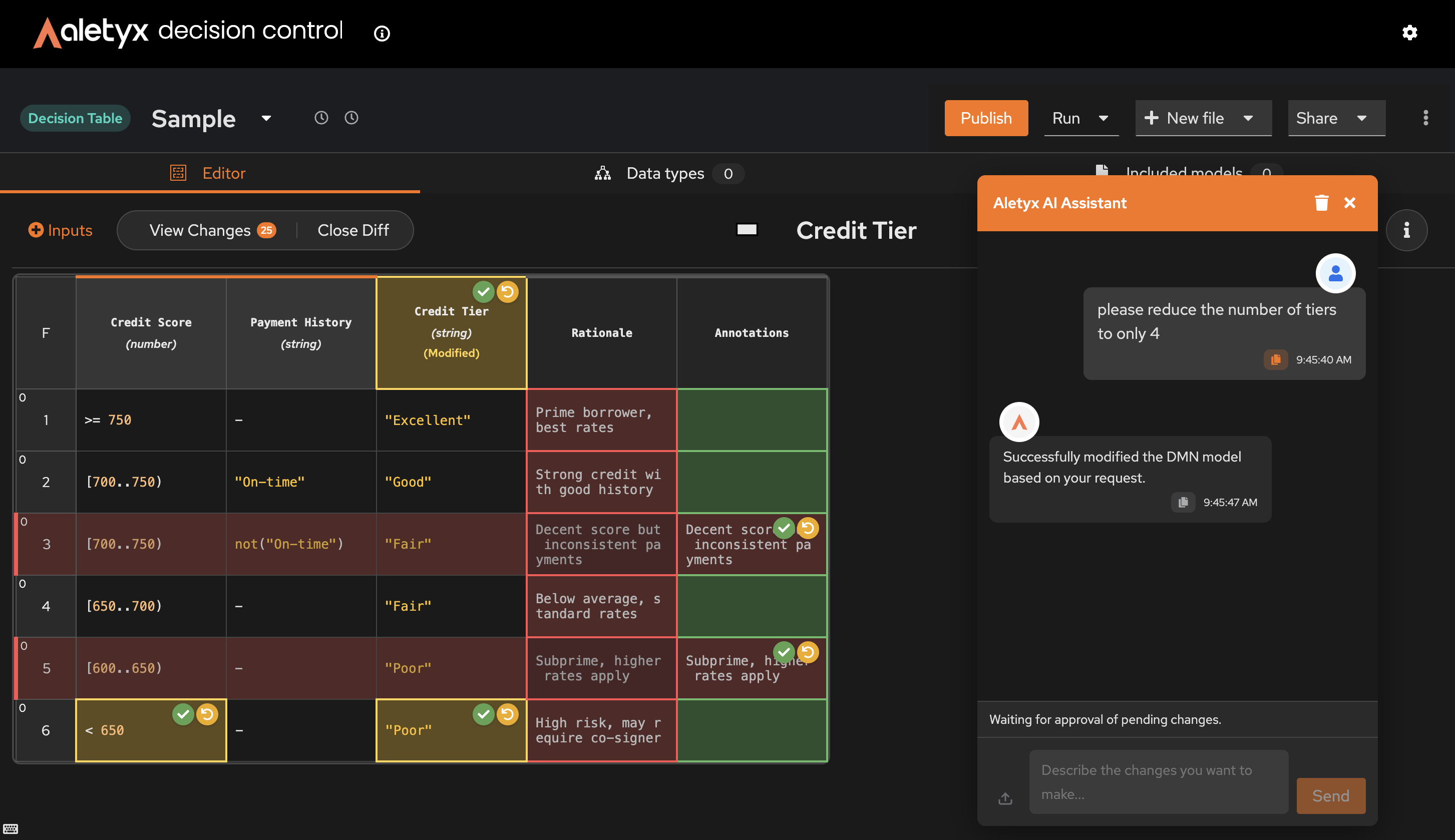Viewport: 1455px width, 840px height.
Task: Click the first history clock icon
Action: coord(321,118)
